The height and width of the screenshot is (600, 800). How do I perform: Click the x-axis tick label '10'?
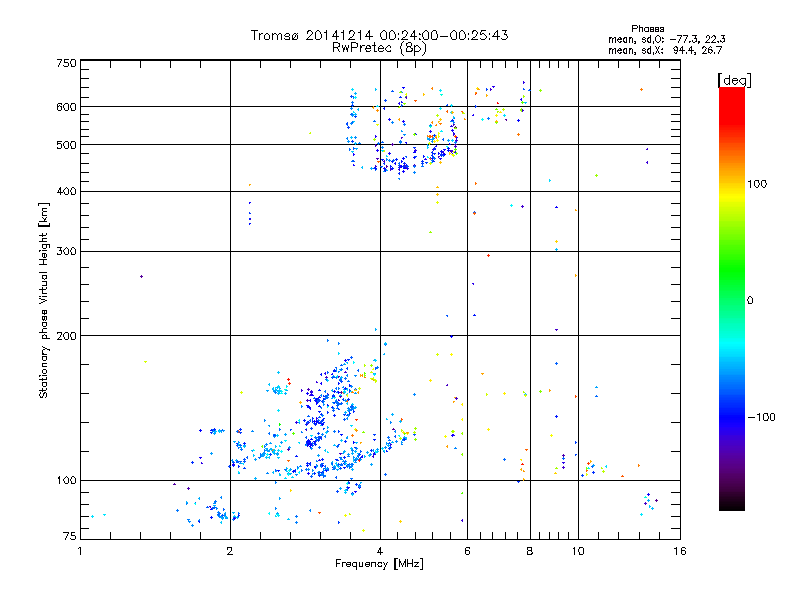tap(578, 551)
